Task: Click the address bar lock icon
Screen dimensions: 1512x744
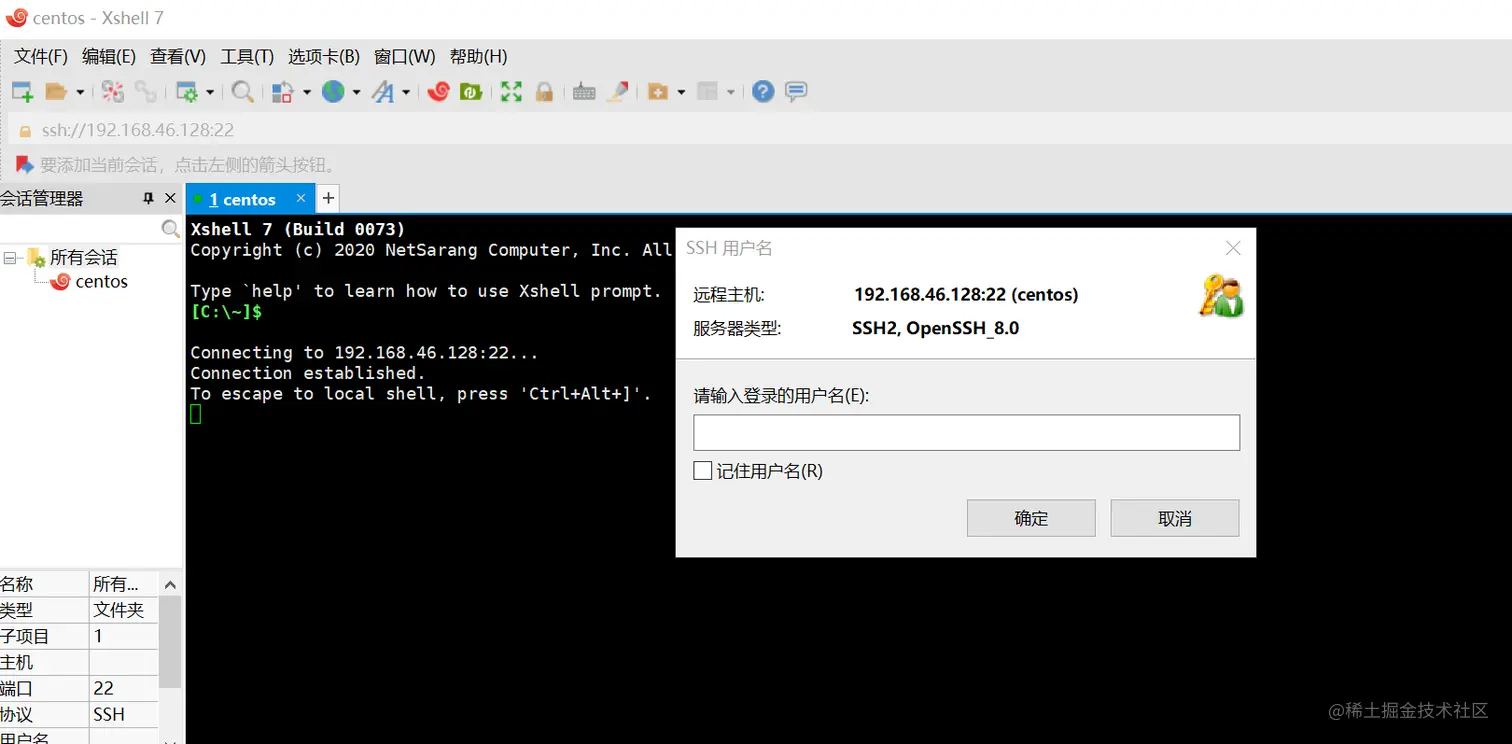Action: (x=26, y=130)
